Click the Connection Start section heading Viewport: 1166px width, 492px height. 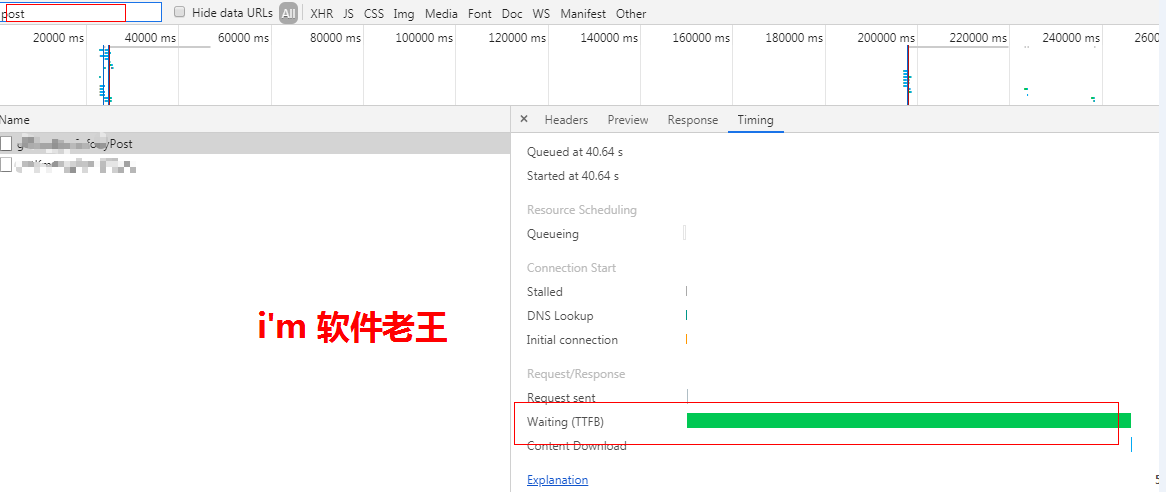(x=571, y=268)
